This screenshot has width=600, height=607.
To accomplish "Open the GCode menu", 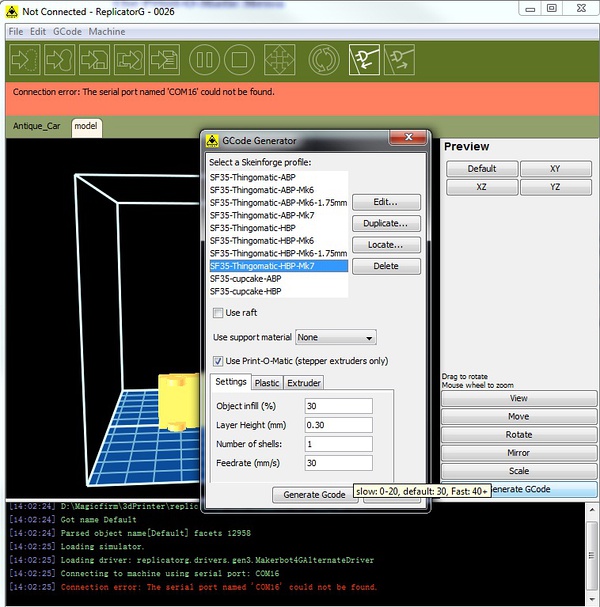I will pos(67,31).
